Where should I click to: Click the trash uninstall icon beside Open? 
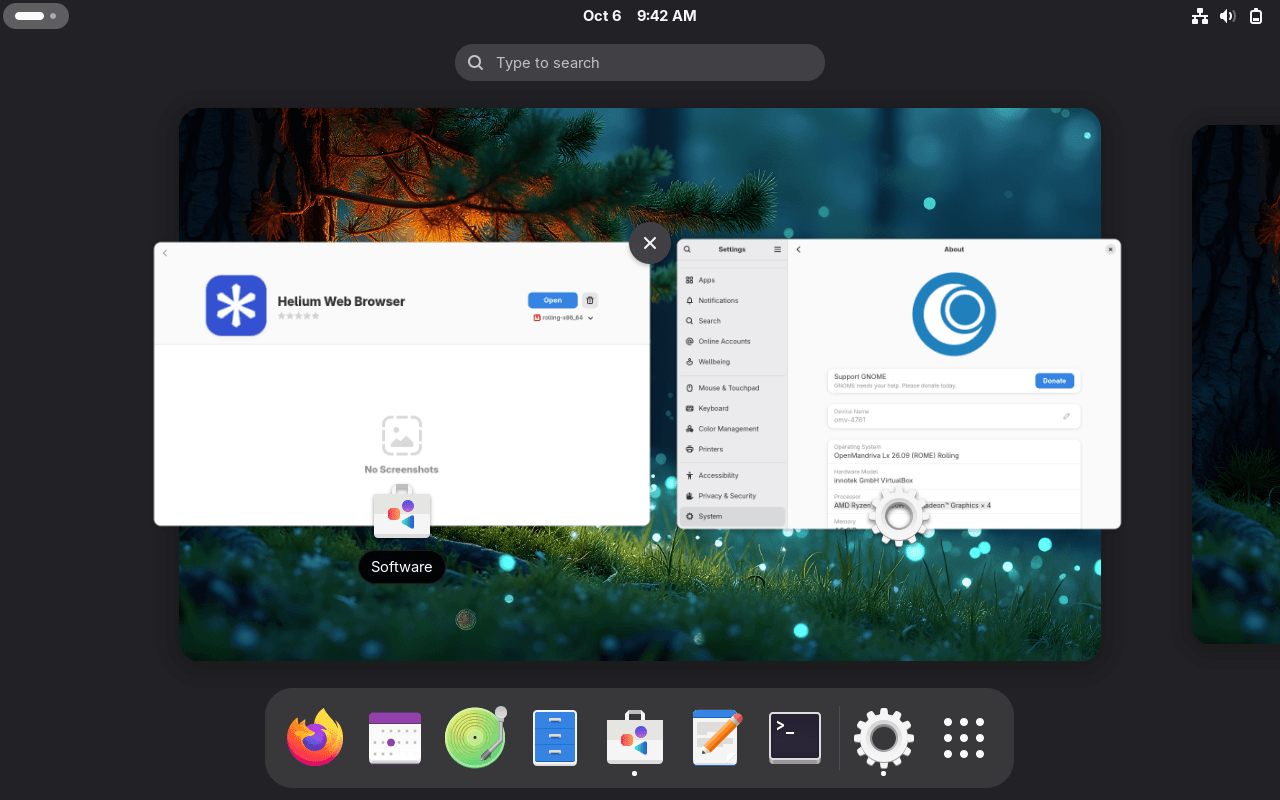(590, 300)
